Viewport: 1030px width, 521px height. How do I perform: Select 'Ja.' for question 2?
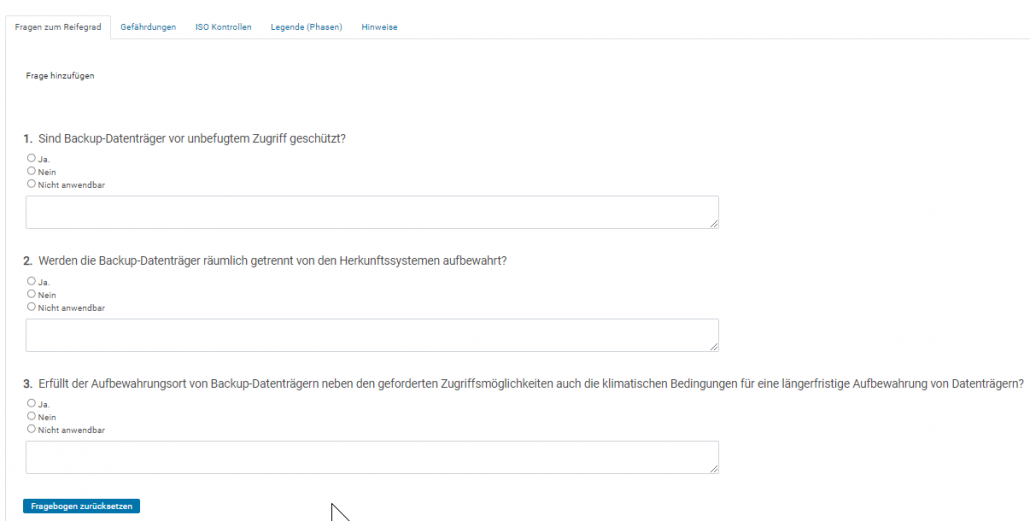pyautogui.click(x=31, y=281)
